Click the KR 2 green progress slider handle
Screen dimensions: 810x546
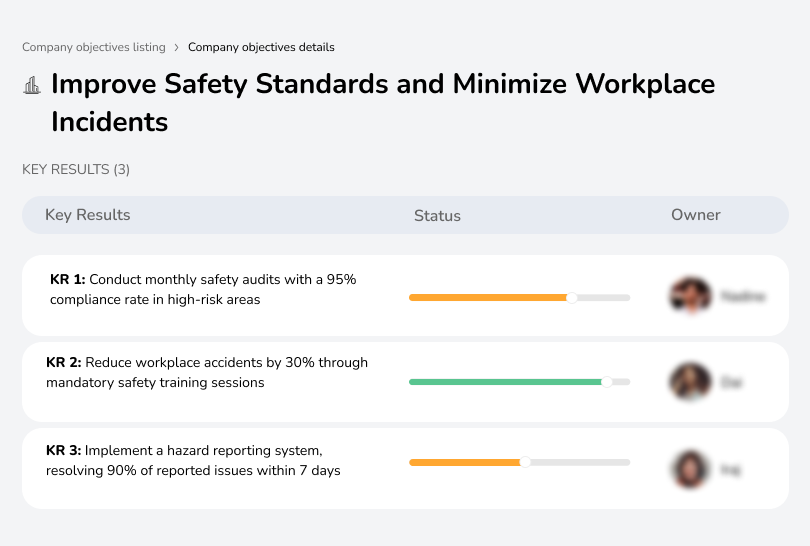606,382
